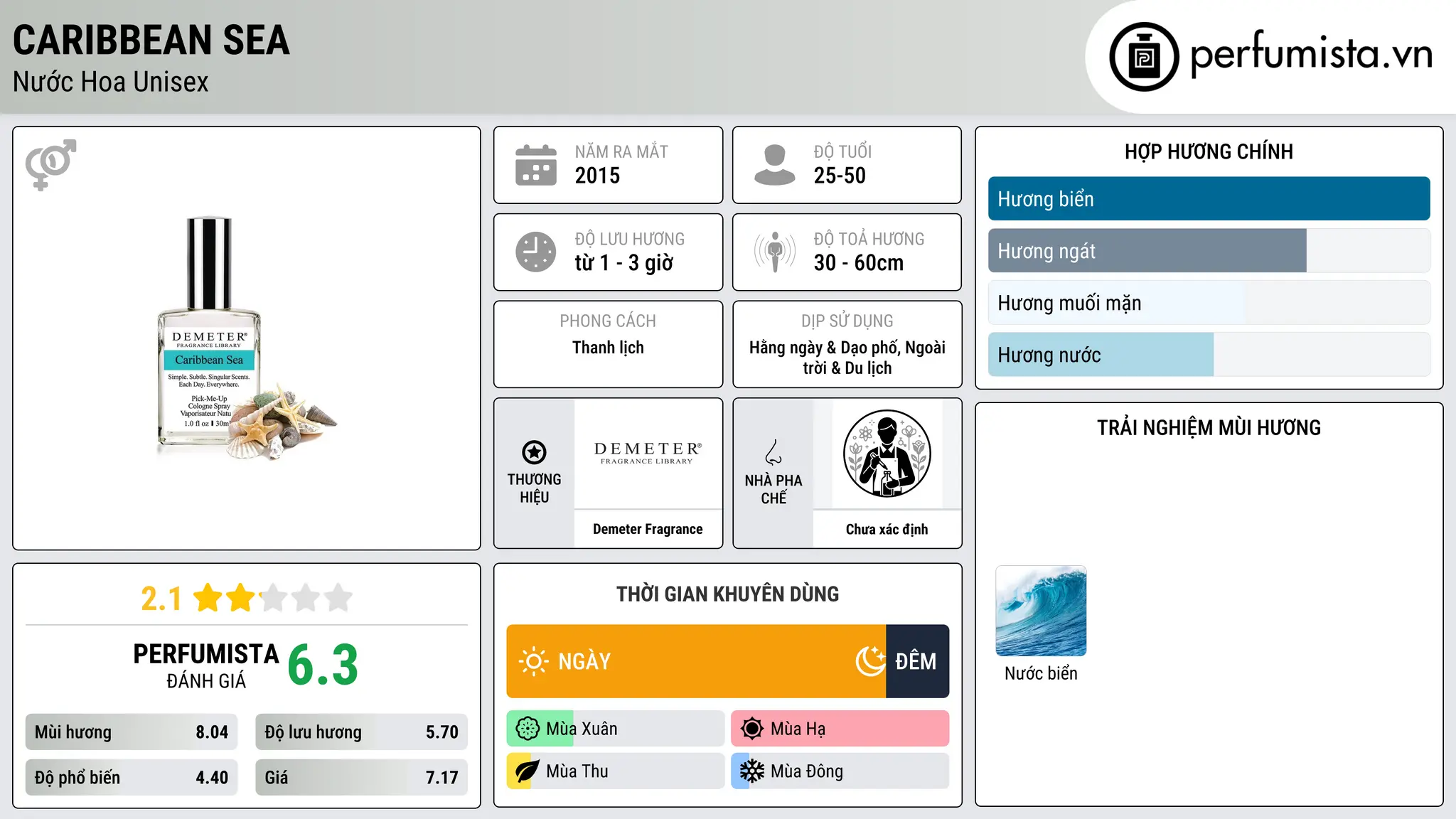
Task: Select the Hương biển accord bar
Action: [x=1209, y=199]
